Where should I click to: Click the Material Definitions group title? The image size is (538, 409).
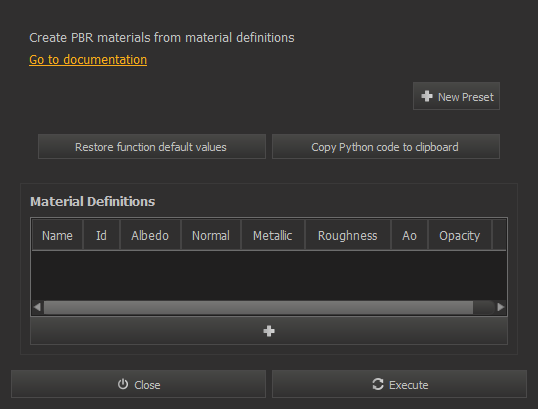click(93, 201)
